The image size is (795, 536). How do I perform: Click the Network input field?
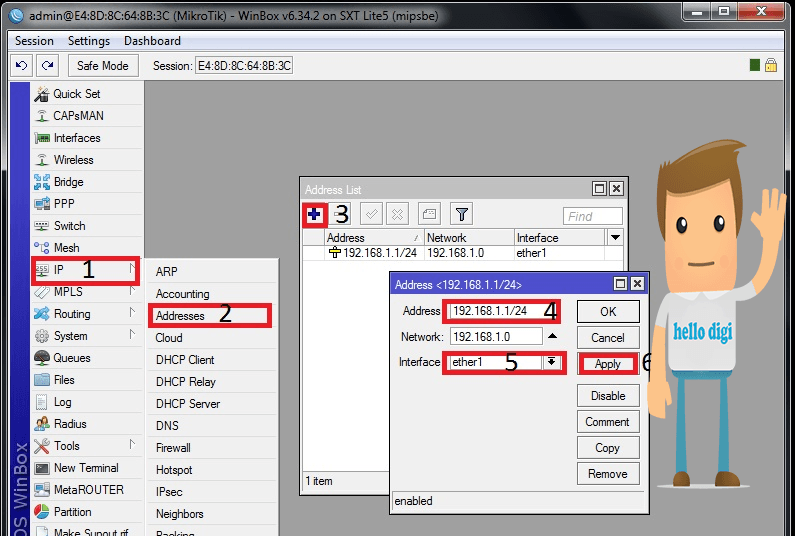(496, 337)
